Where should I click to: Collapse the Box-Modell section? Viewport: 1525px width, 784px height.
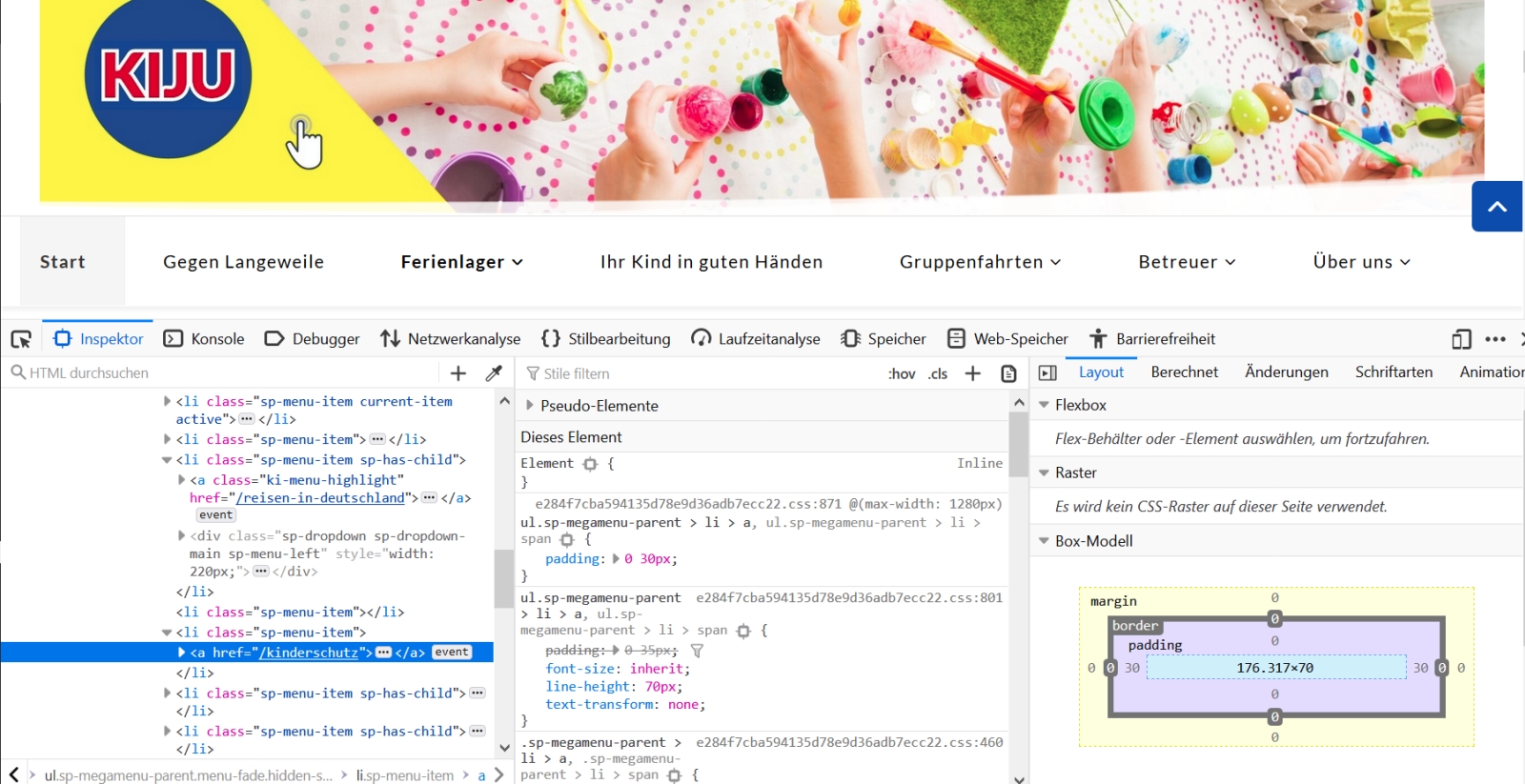pyautogui.click(x=1044, y=541)
